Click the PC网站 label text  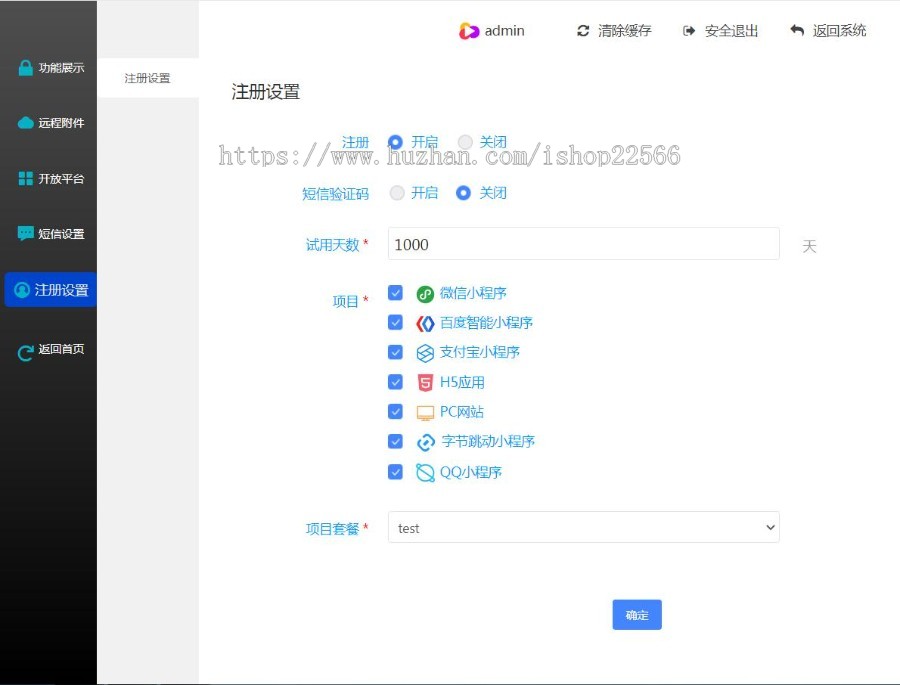coord(461,412)
